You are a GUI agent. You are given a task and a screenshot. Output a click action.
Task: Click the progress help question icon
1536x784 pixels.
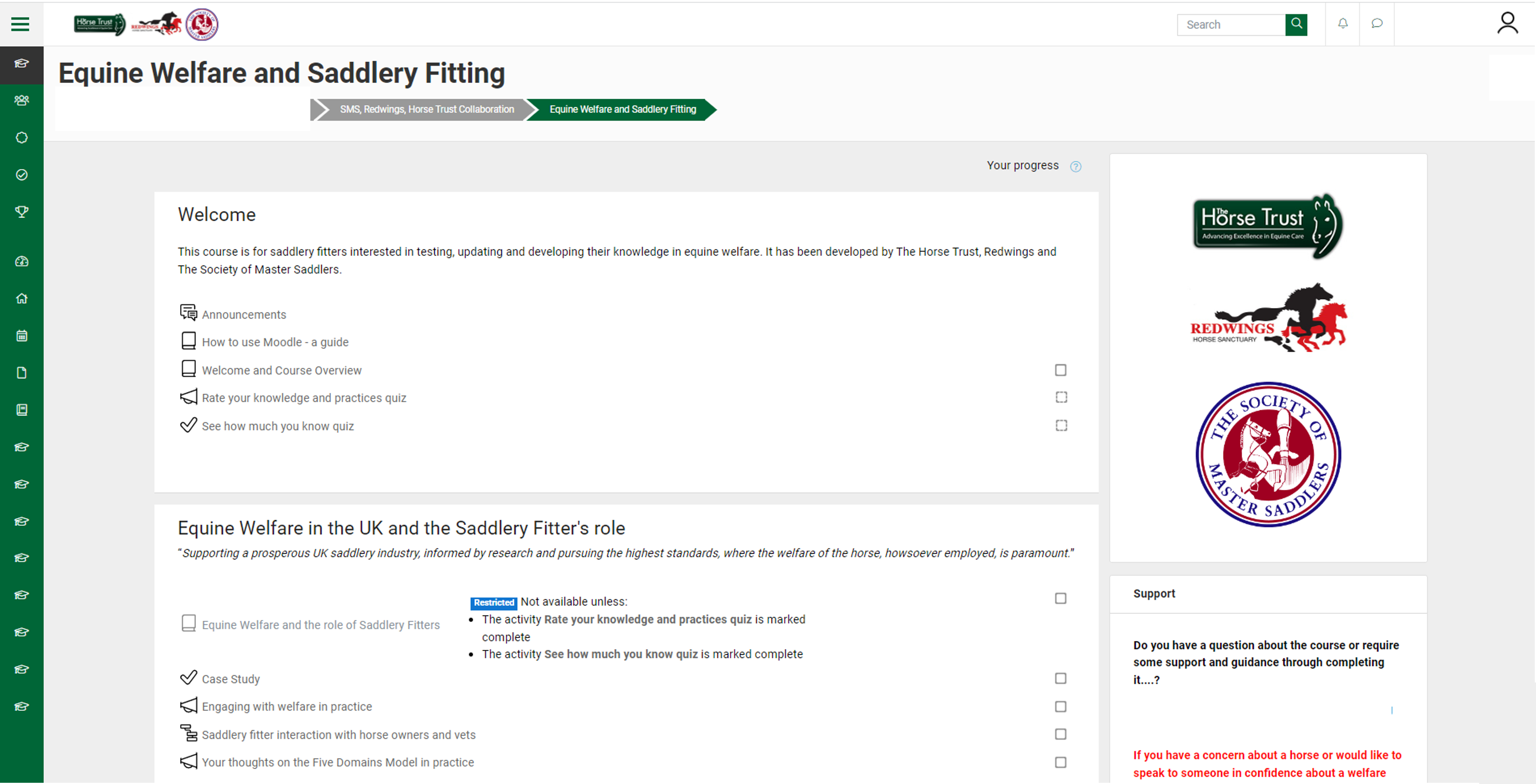pos(1075,166)
